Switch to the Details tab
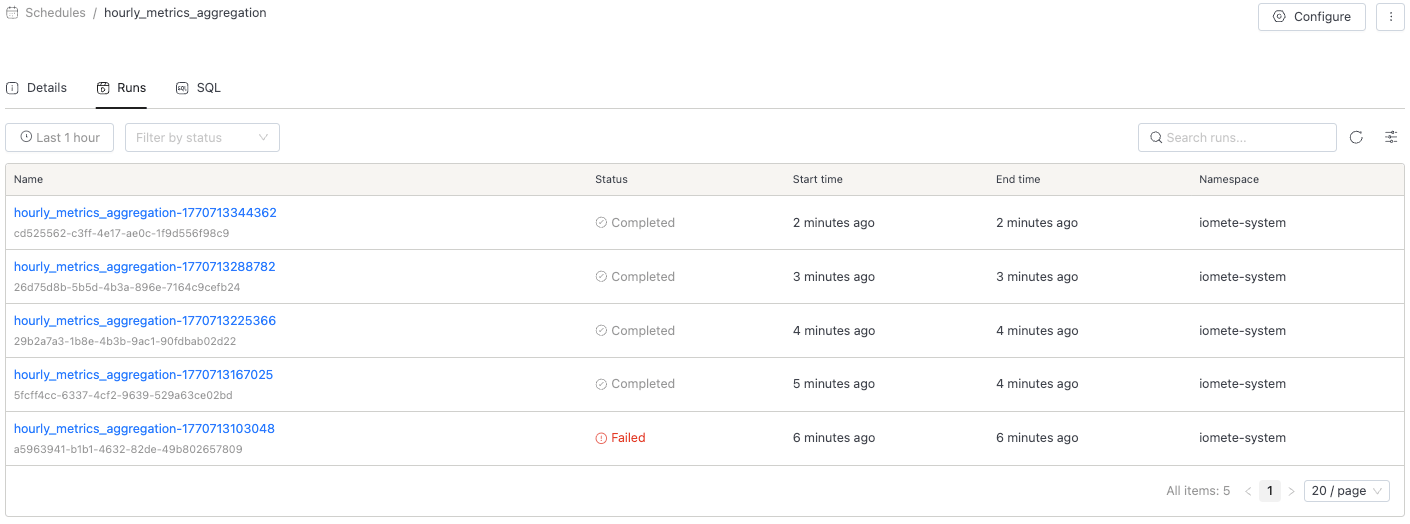Screen dimensions: 1410x524 (x=37, y=88)
